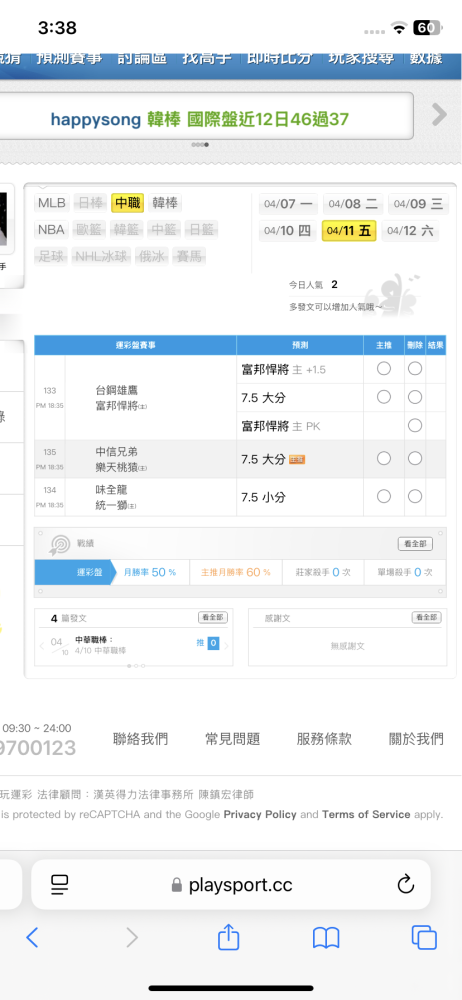Open 玩家搜尋 in top navigation

(361, 58)
